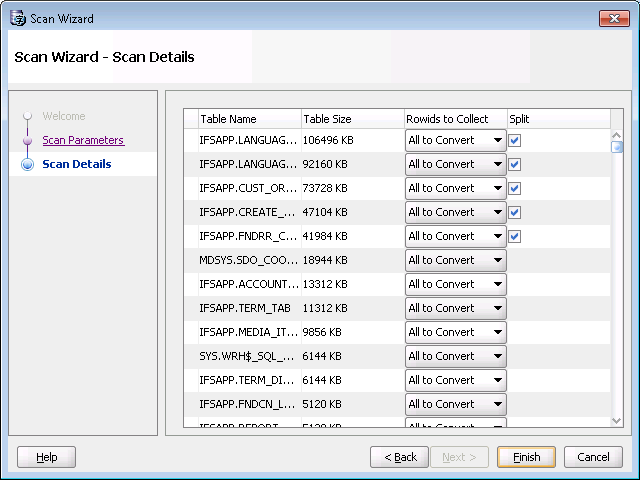Select the IFSAPP.FNDRR_C... table name cell
Viewport: 640px width, 480px height.
point(249,236)
